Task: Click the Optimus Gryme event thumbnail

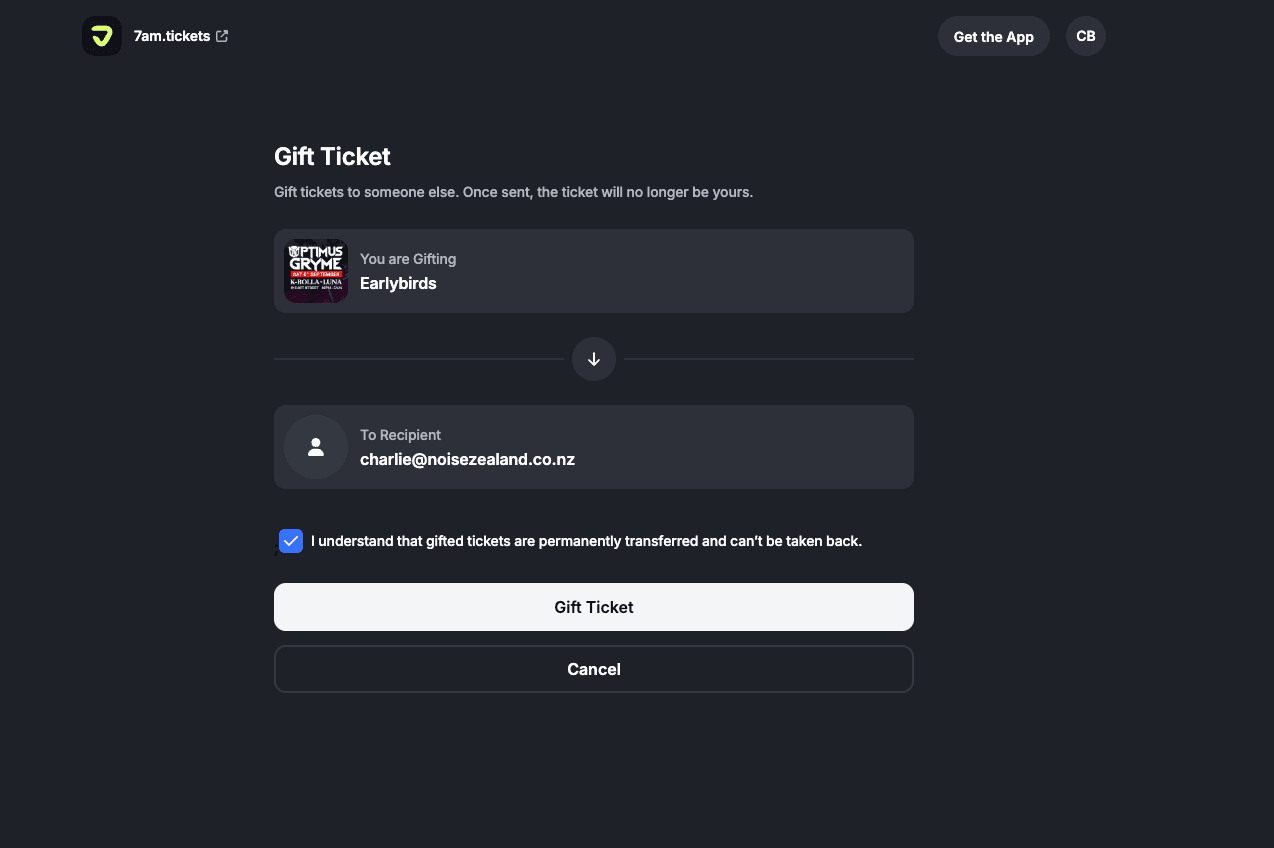Action: pyautogui.click(x=316, y=271)
